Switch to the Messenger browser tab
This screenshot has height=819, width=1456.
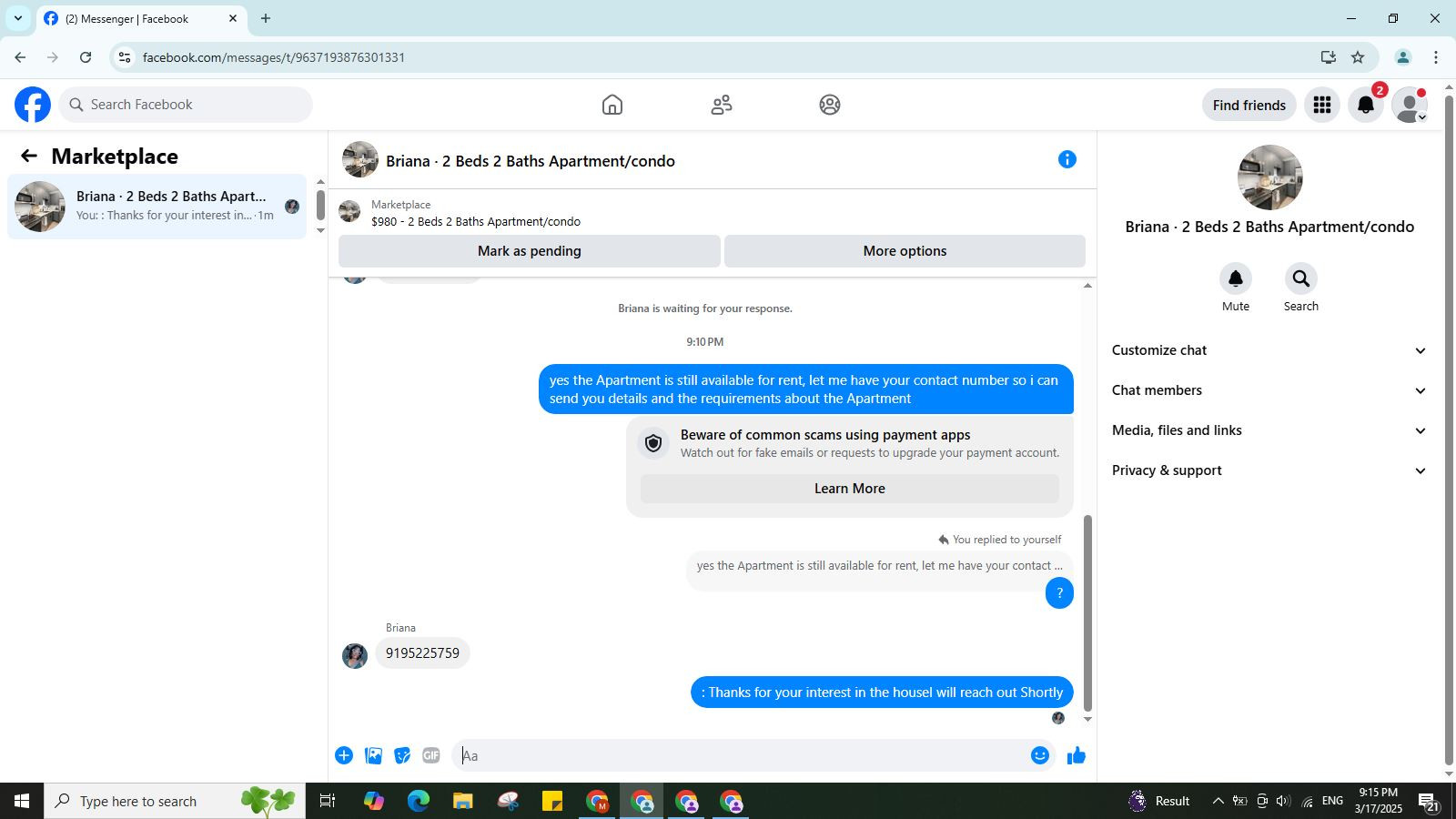141,18
